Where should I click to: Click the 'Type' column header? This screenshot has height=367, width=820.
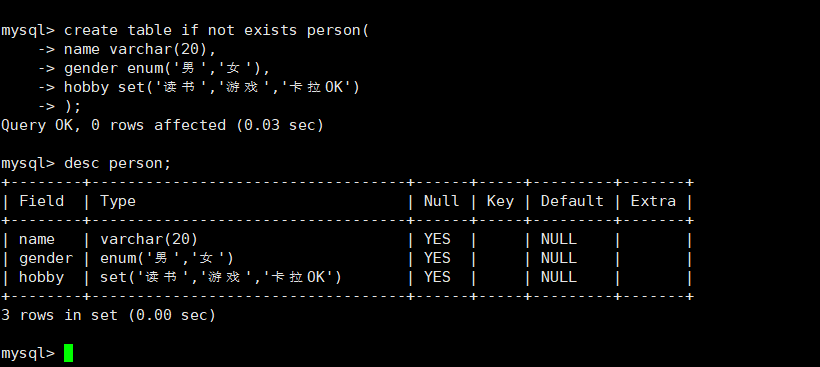point(118,202)
